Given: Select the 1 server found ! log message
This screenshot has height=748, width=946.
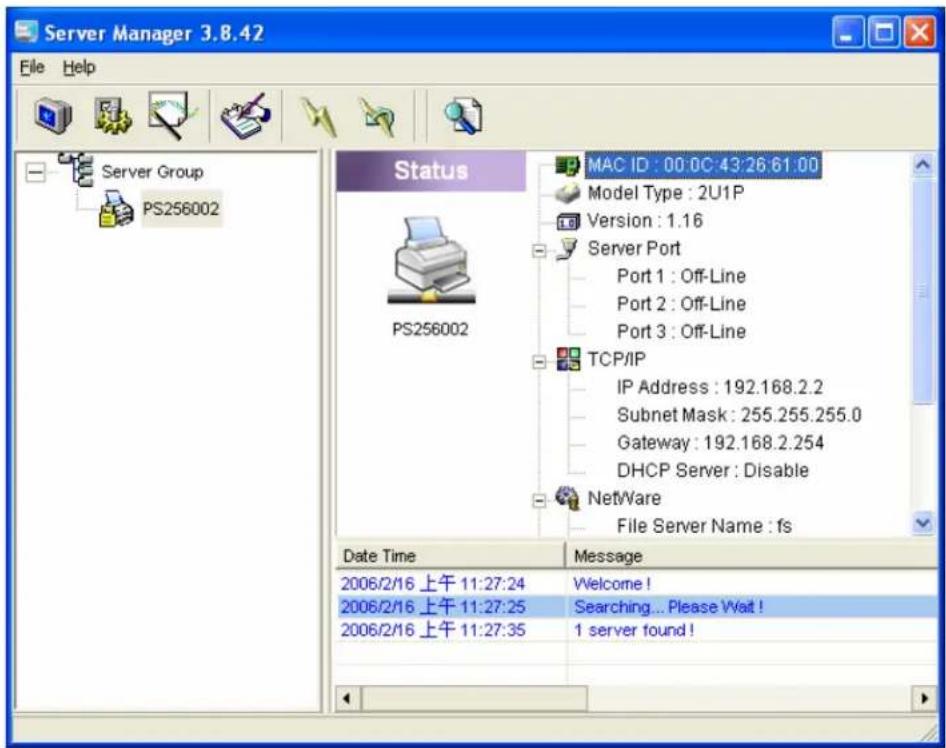Looking at the screenshot, I should tap(633, 630).
